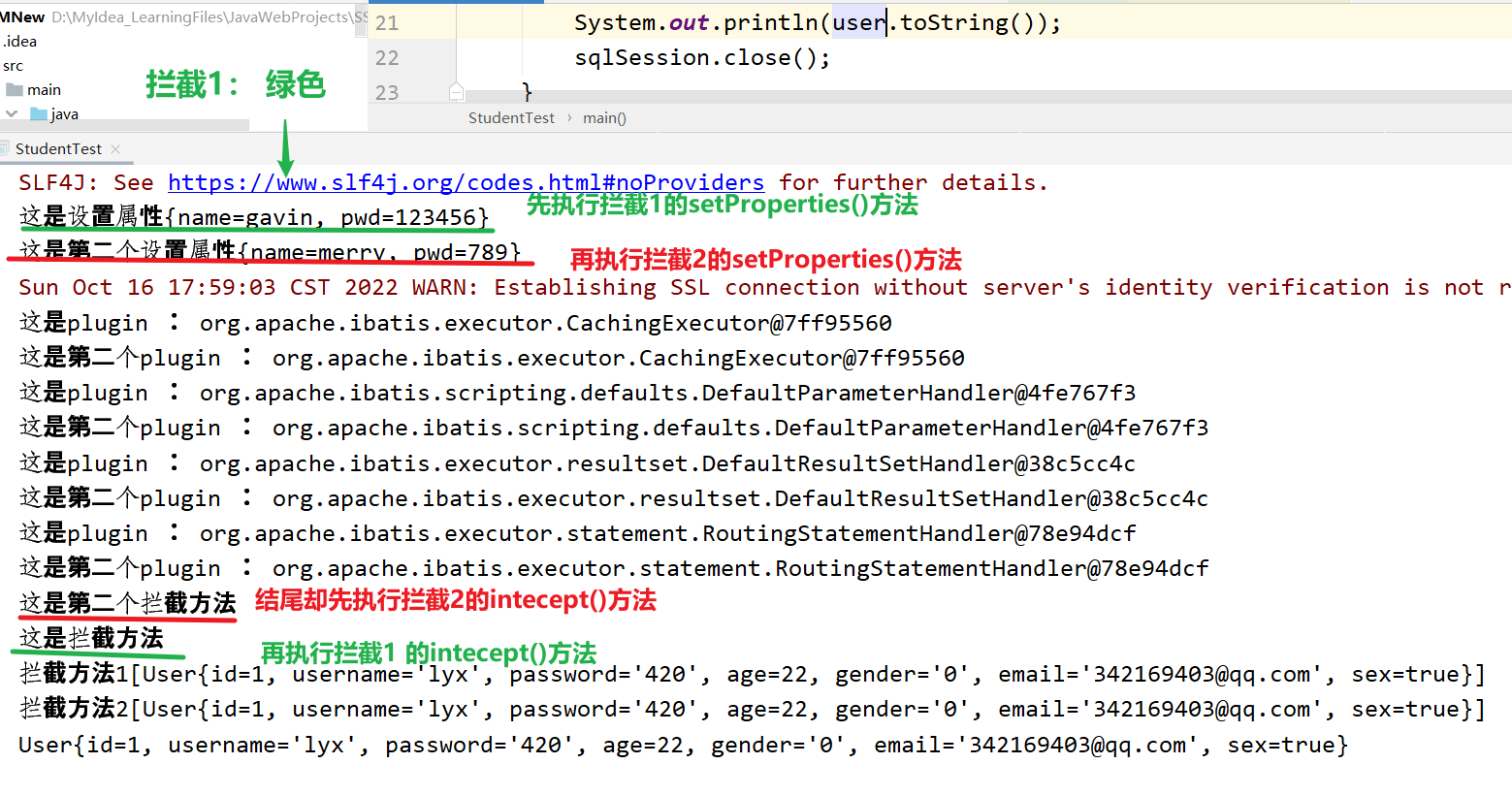Screen dimensions: 1512x796
Task: Click the java package folder icon
Action: click(41, 113)
